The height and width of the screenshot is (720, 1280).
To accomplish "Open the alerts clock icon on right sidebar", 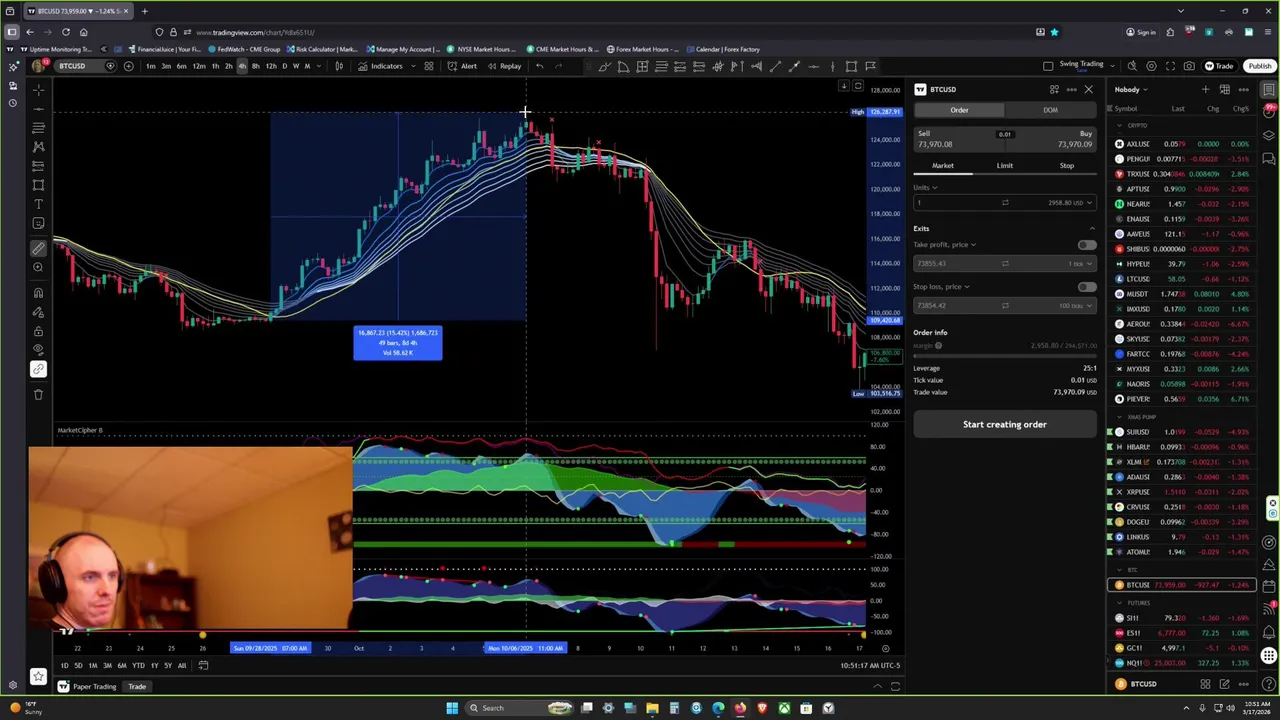I will click(1269, 112).
